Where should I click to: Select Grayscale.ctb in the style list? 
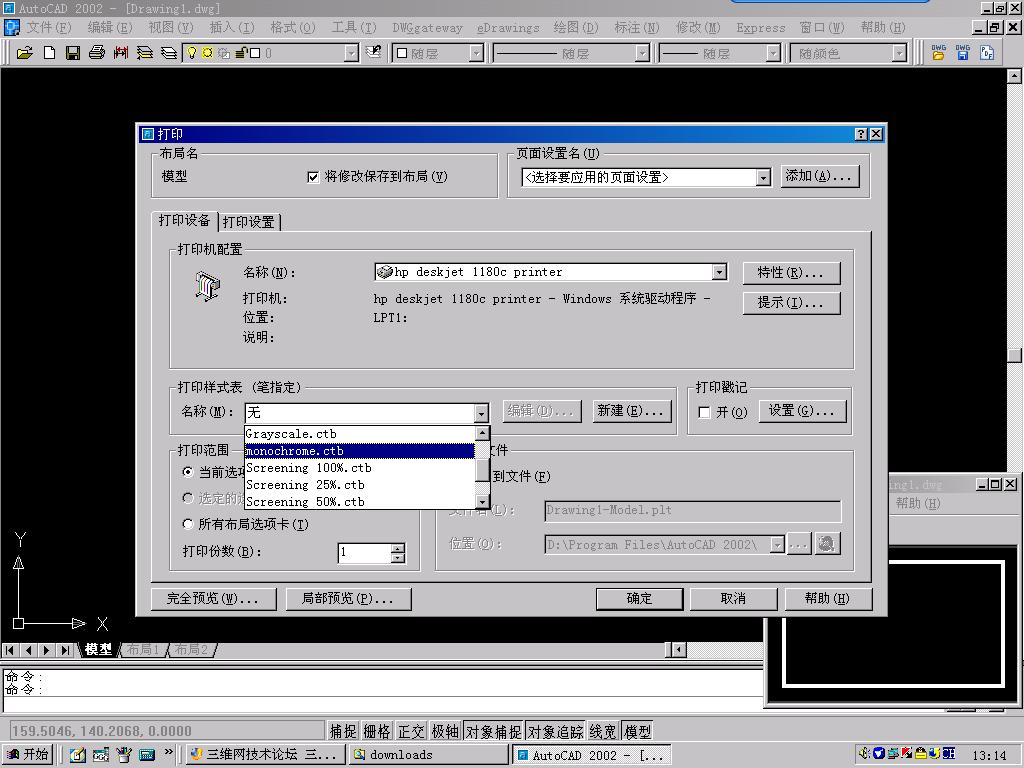pos(359,434)
